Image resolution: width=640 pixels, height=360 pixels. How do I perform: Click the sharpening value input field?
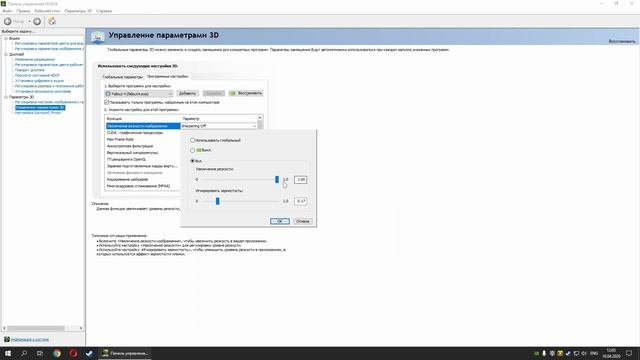coord(300,180)
